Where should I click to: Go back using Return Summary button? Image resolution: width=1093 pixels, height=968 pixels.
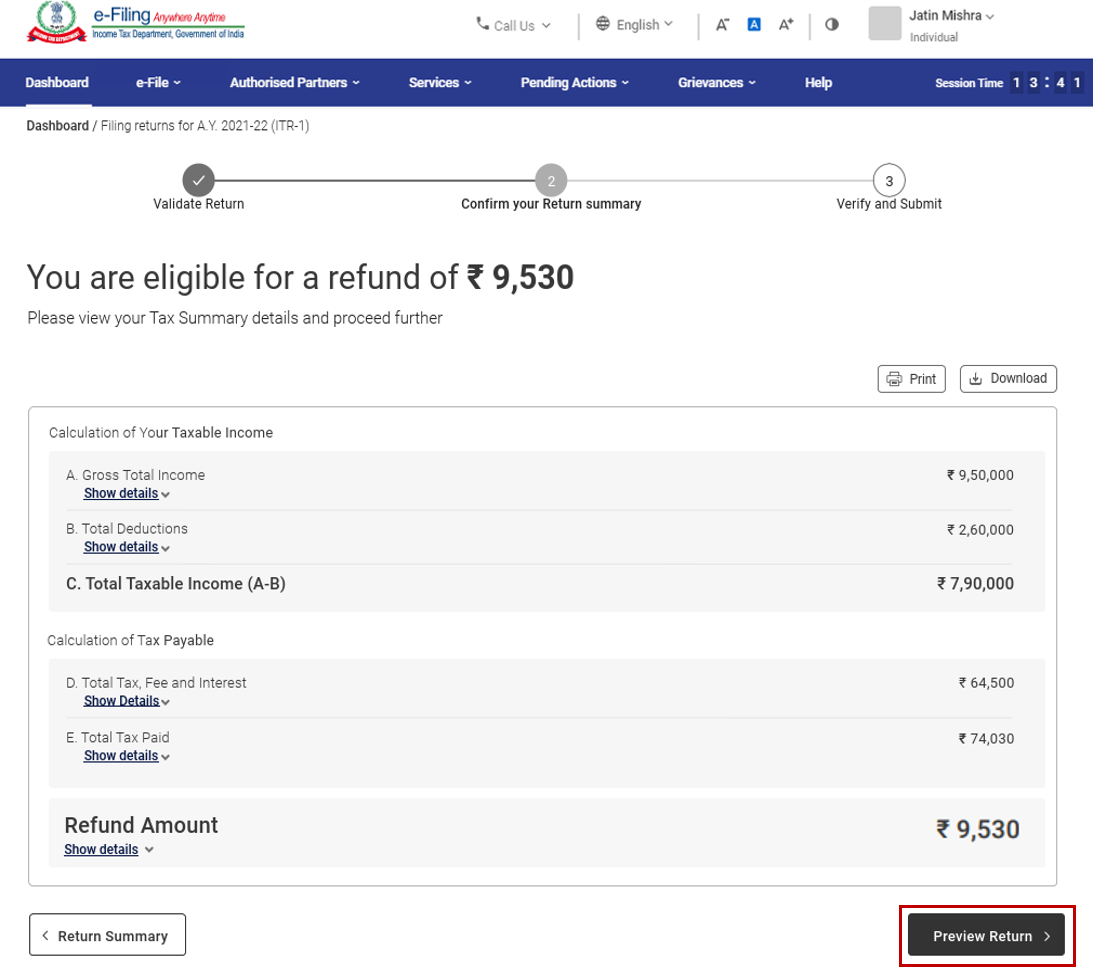(107, 935)
